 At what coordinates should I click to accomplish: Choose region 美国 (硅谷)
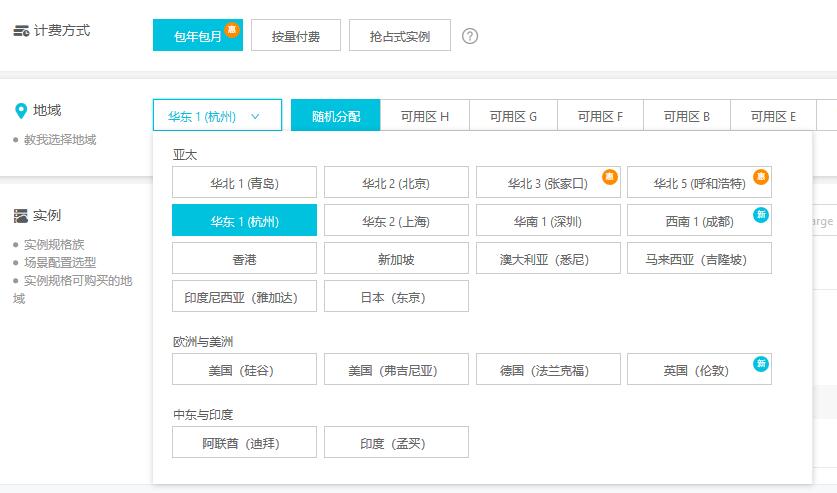pos(244,369)
